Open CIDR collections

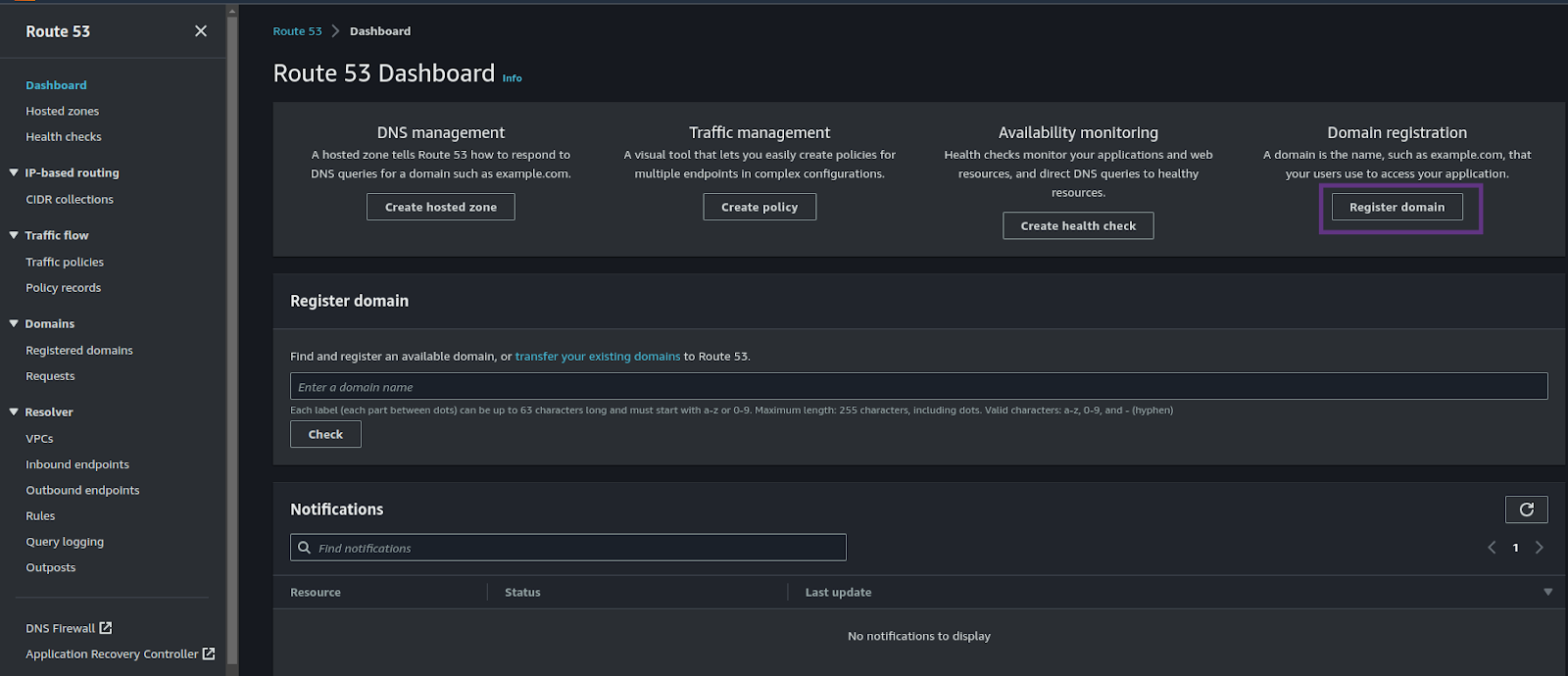coord(70,199)
